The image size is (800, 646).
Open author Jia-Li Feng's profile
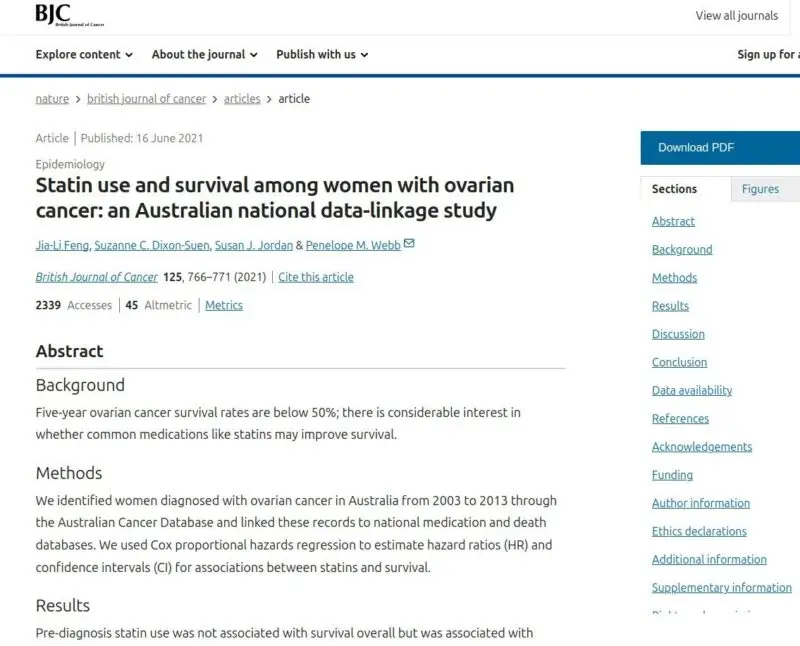pyautogui.click(x=62, y=245)
